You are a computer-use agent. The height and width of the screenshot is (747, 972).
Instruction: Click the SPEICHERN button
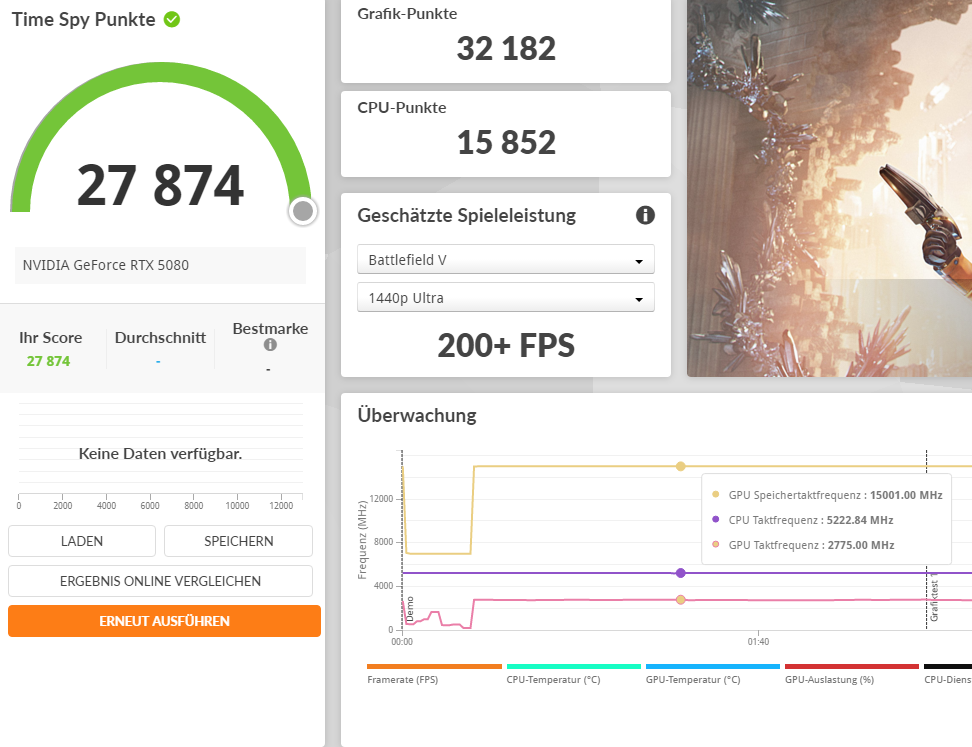(239, 541)
